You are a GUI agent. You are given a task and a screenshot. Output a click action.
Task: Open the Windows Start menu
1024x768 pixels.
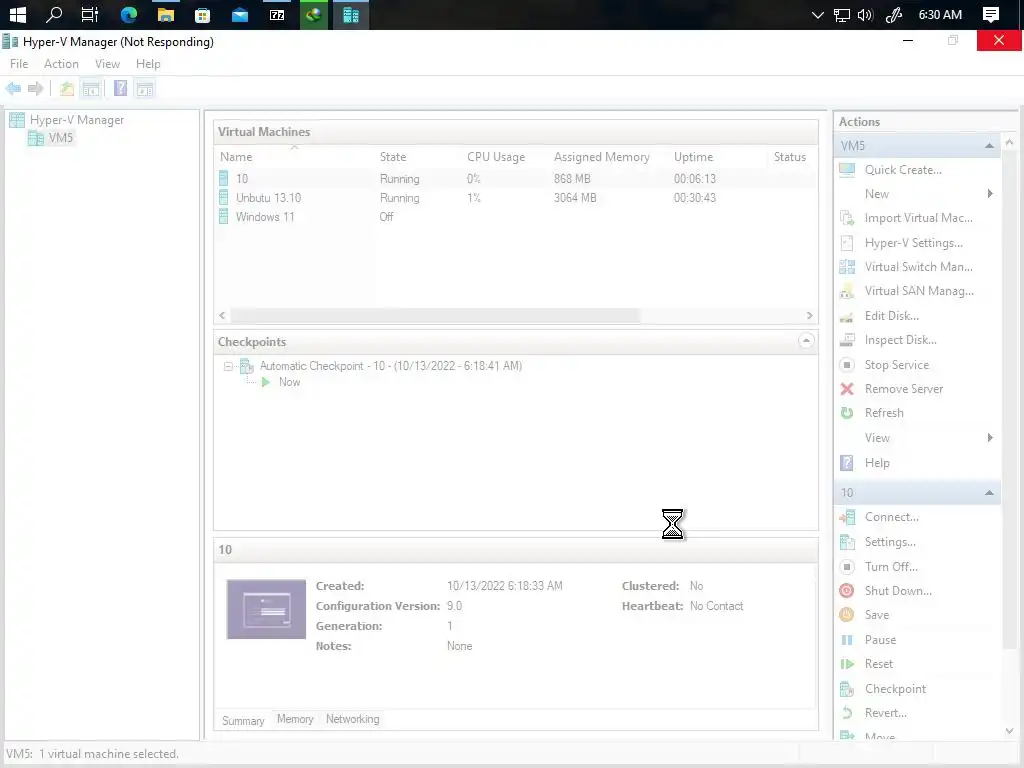click(18, 14)
